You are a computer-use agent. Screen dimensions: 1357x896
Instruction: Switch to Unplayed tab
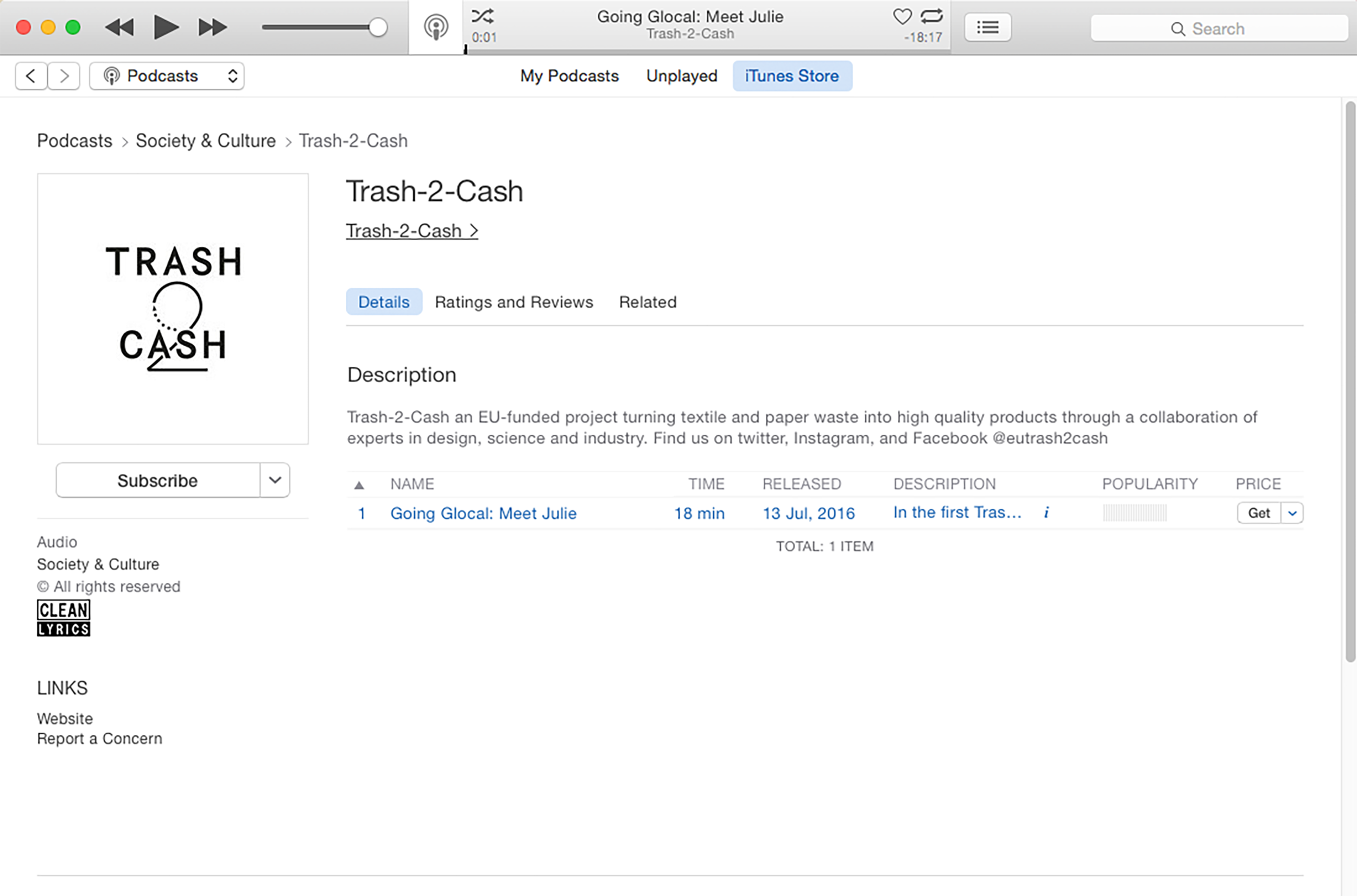(x=682, y=75)
